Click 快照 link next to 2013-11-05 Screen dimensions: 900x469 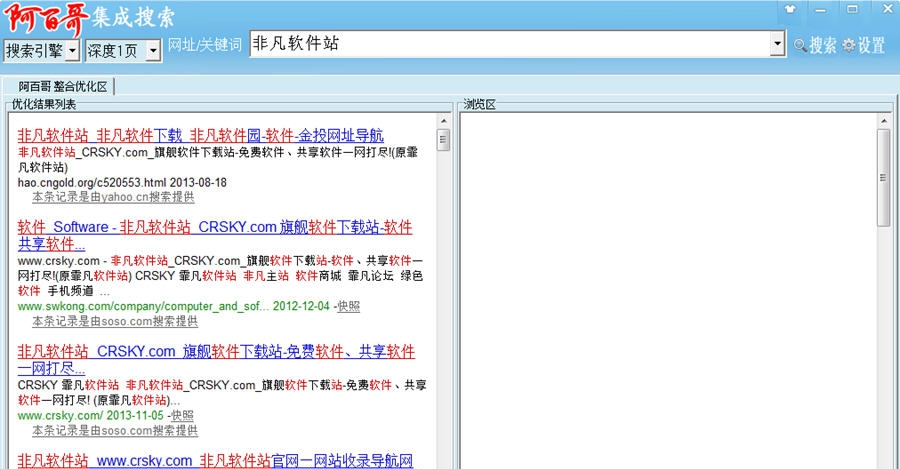click(x=183, y=415)
